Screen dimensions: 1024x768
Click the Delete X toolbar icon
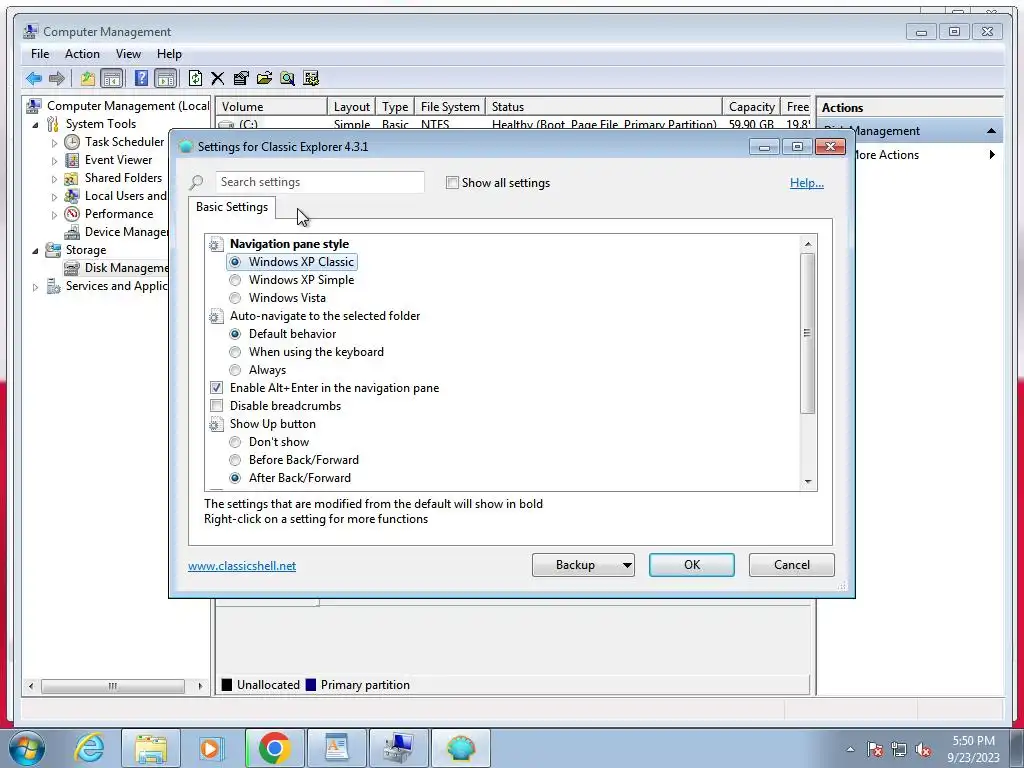[x=217, y=79]
